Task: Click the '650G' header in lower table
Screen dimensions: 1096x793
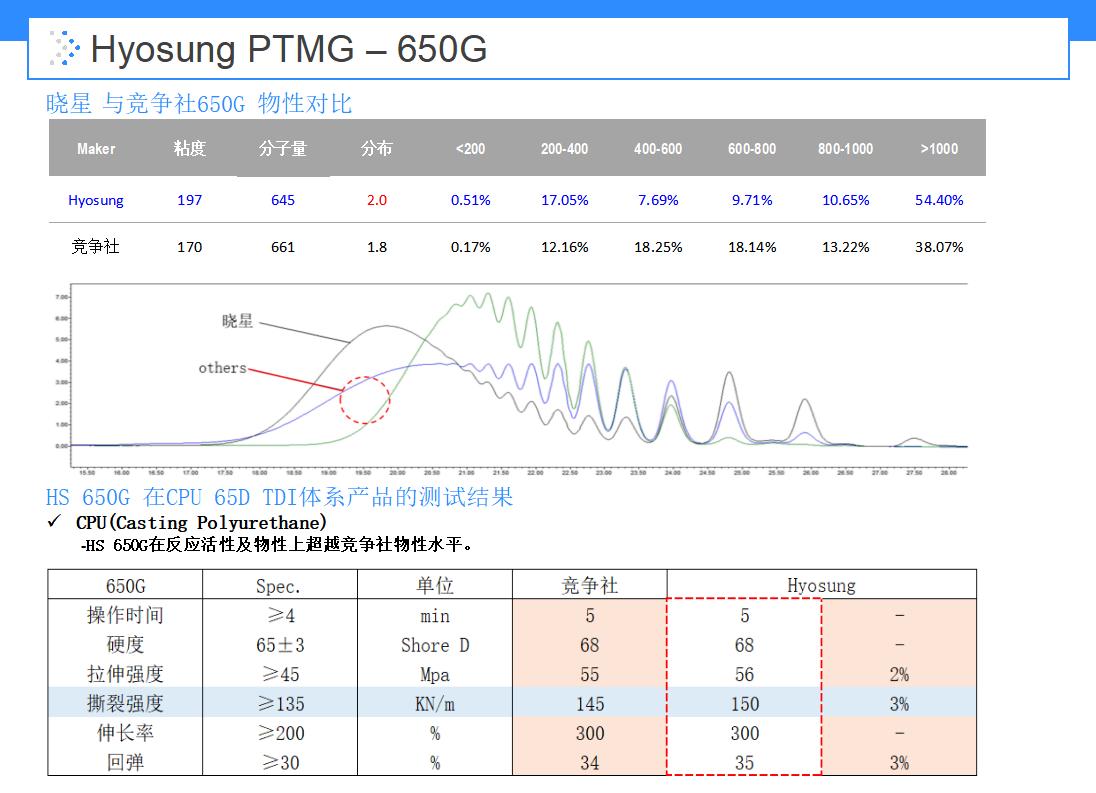Action: [x=125, y=585]
